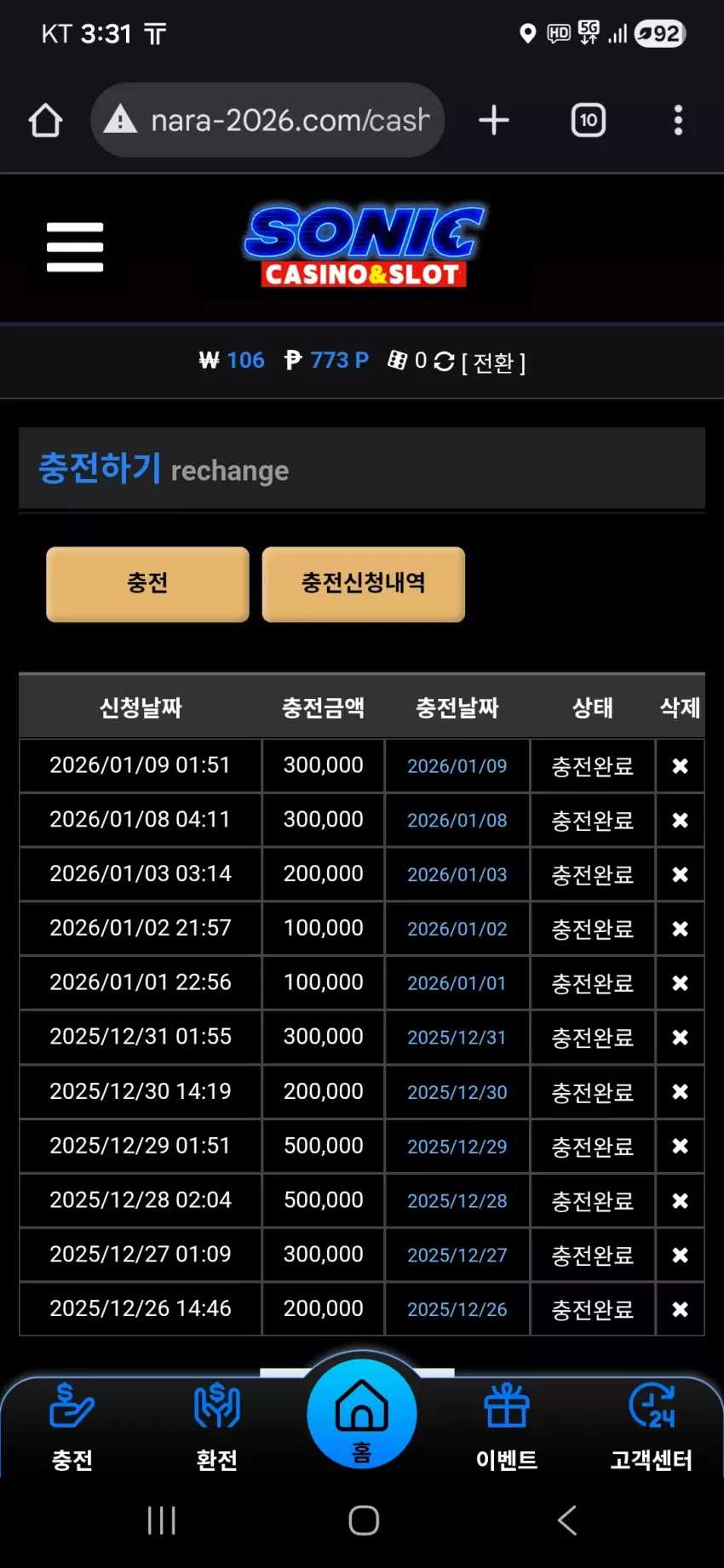Screen dimensions: 724x1568
Task: Open browser three-dot options menu
Action: tap(678, 120)
